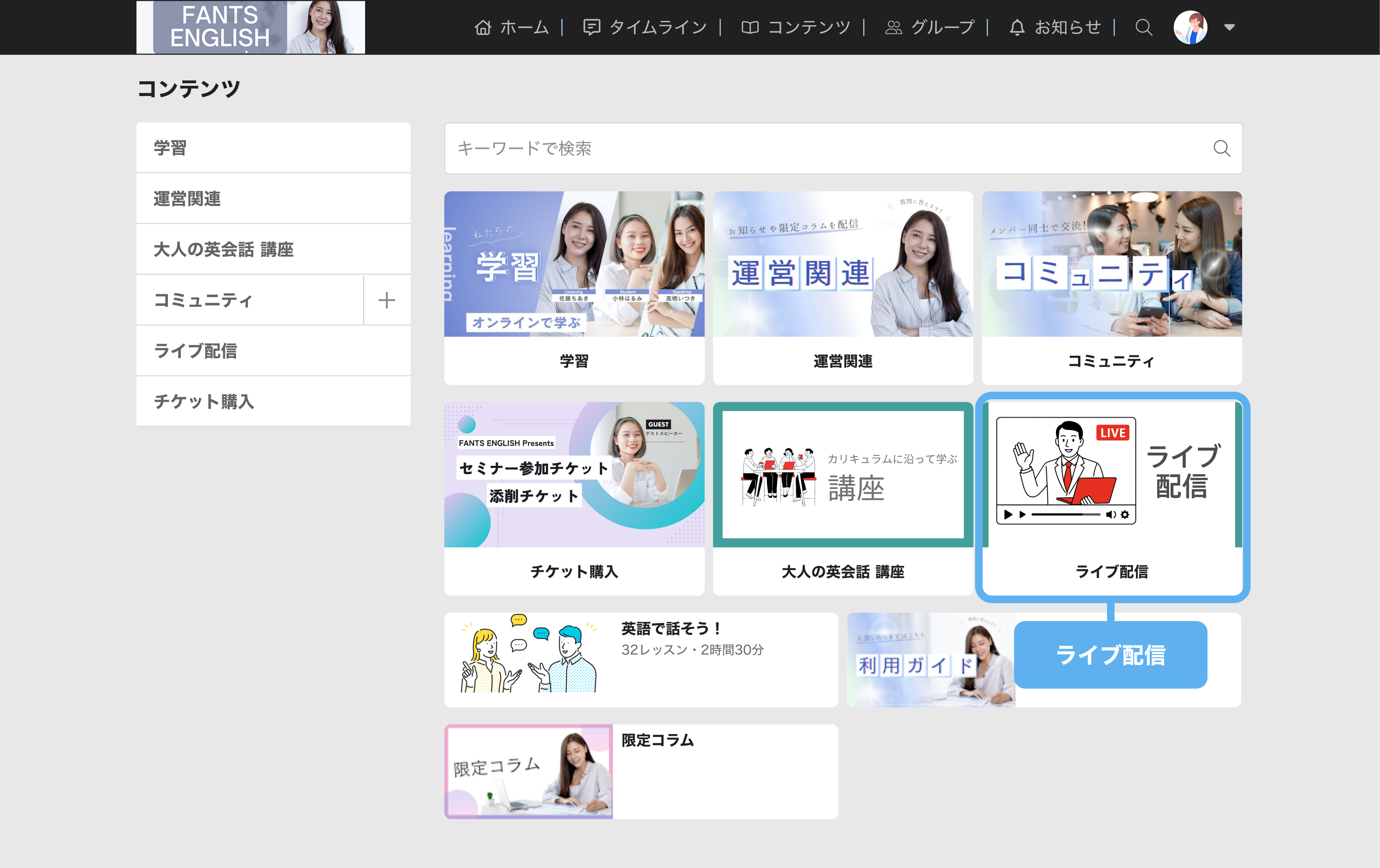
Task: Open the account dropdown arrow beside avatar
Action: tap(1229, 27)
